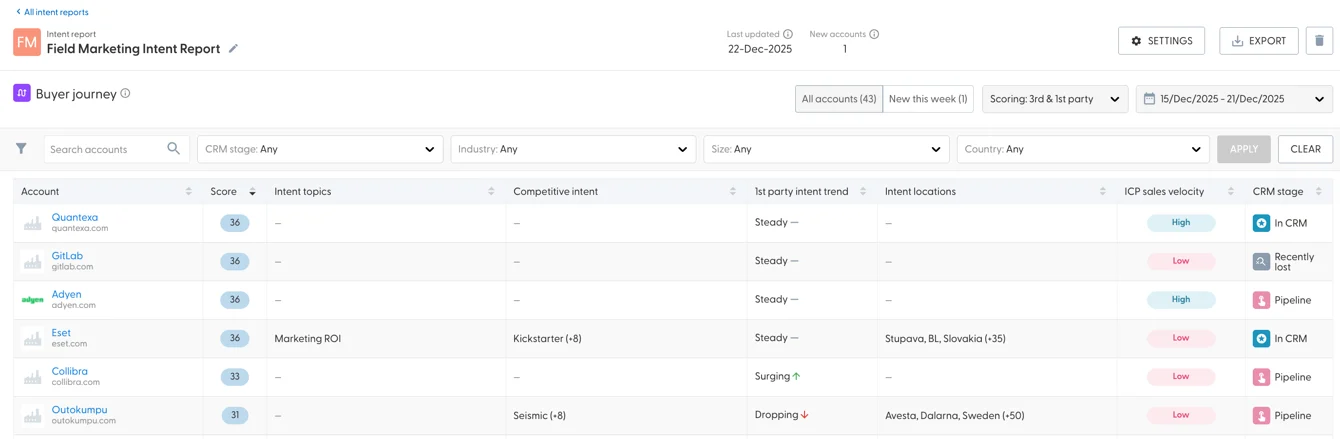
Task: Click the info icon next to Last updated
Action: click(x=788, y=34)
